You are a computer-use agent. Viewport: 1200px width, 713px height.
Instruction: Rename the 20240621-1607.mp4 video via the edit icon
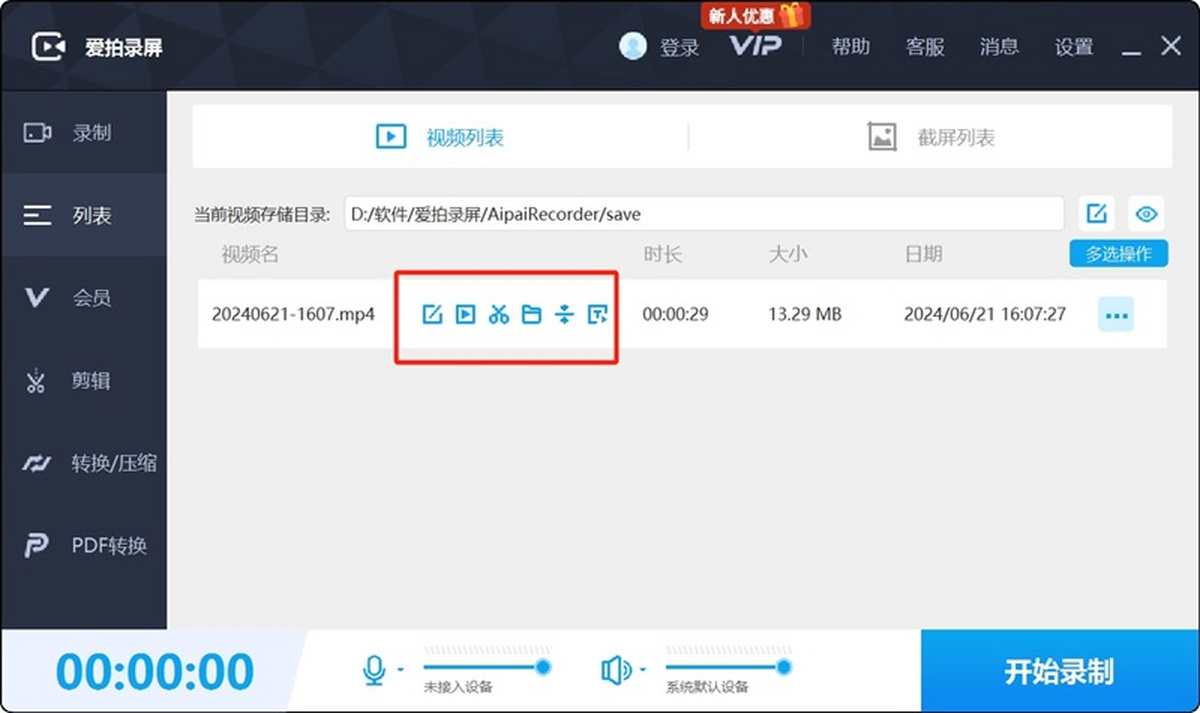pyautogui.click(x=432, y=314)
